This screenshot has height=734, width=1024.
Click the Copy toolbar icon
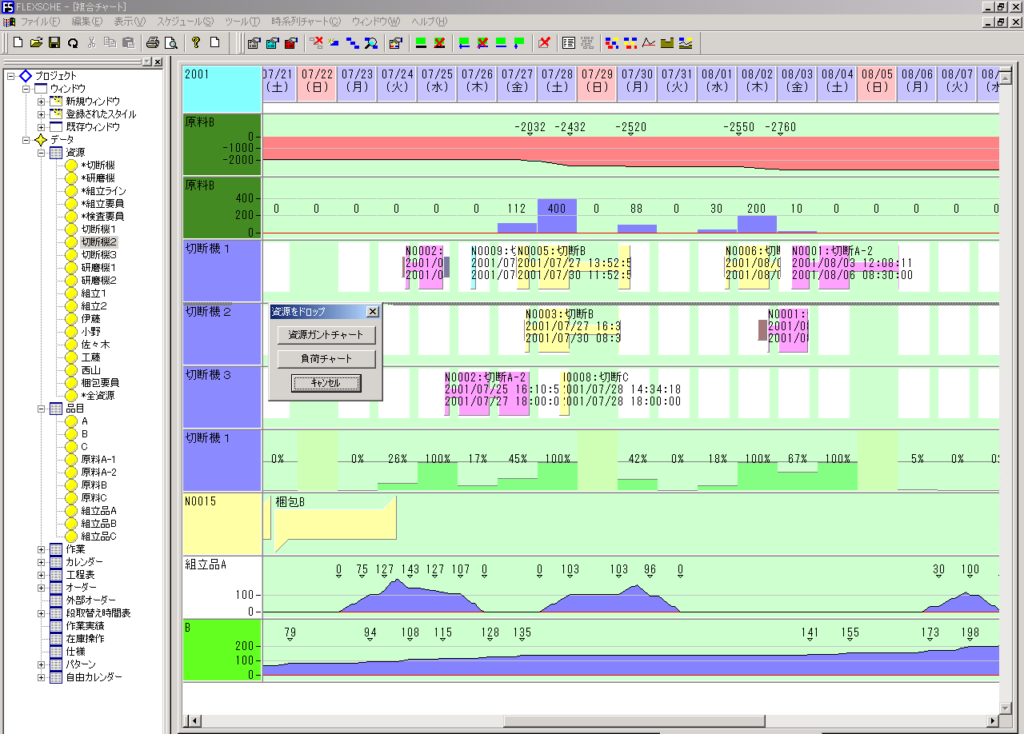[x=110, y=43]
